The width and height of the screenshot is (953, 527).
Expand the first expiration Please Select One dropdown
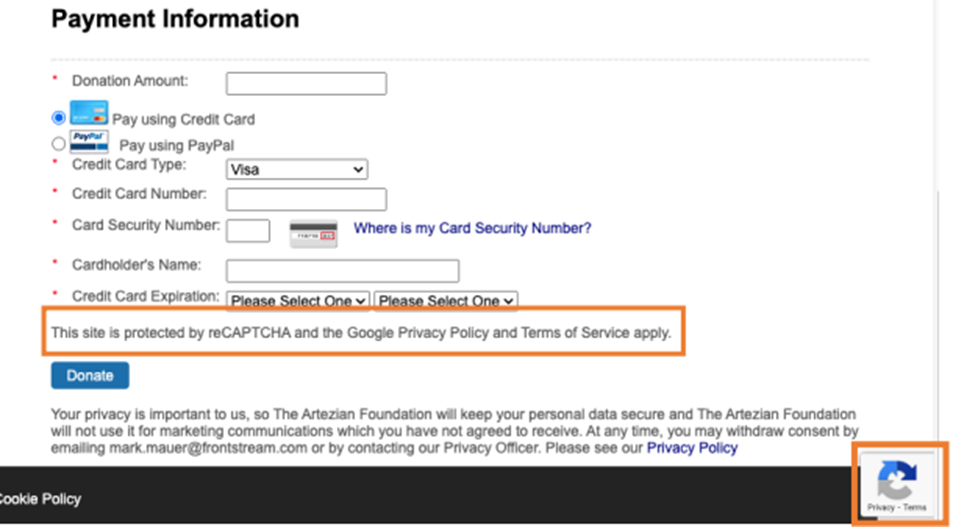coord(298,301)
